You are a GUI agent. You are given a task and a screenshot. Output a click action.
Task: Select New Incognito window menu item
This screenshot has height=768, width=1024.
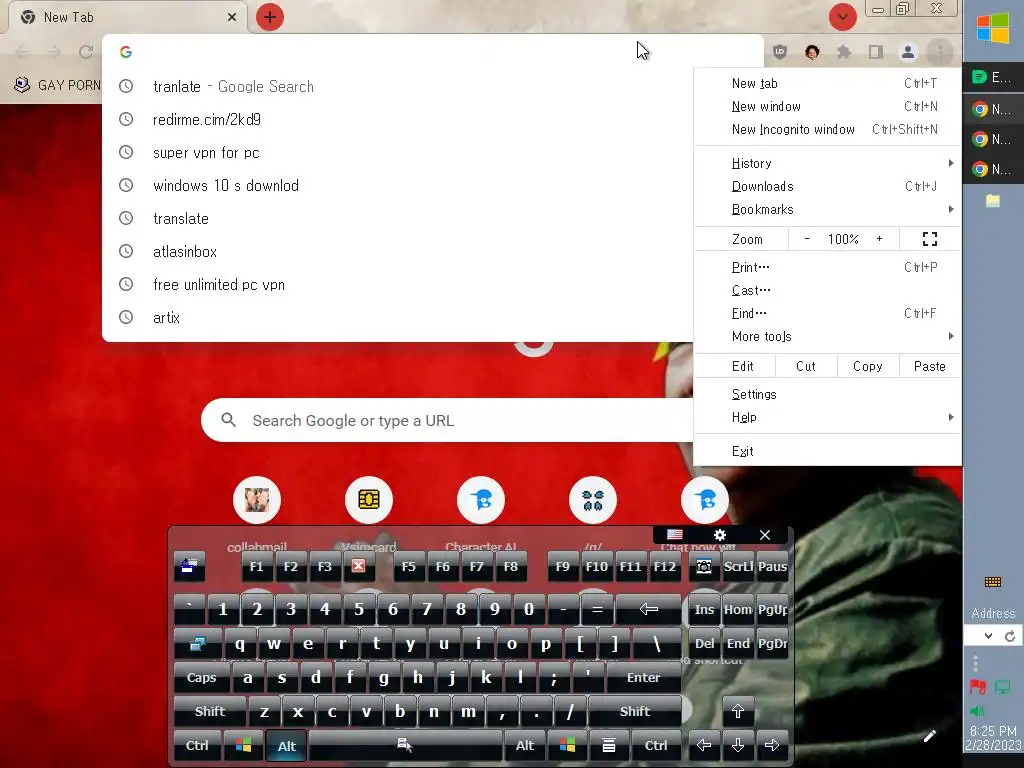(x=827, y=129)
